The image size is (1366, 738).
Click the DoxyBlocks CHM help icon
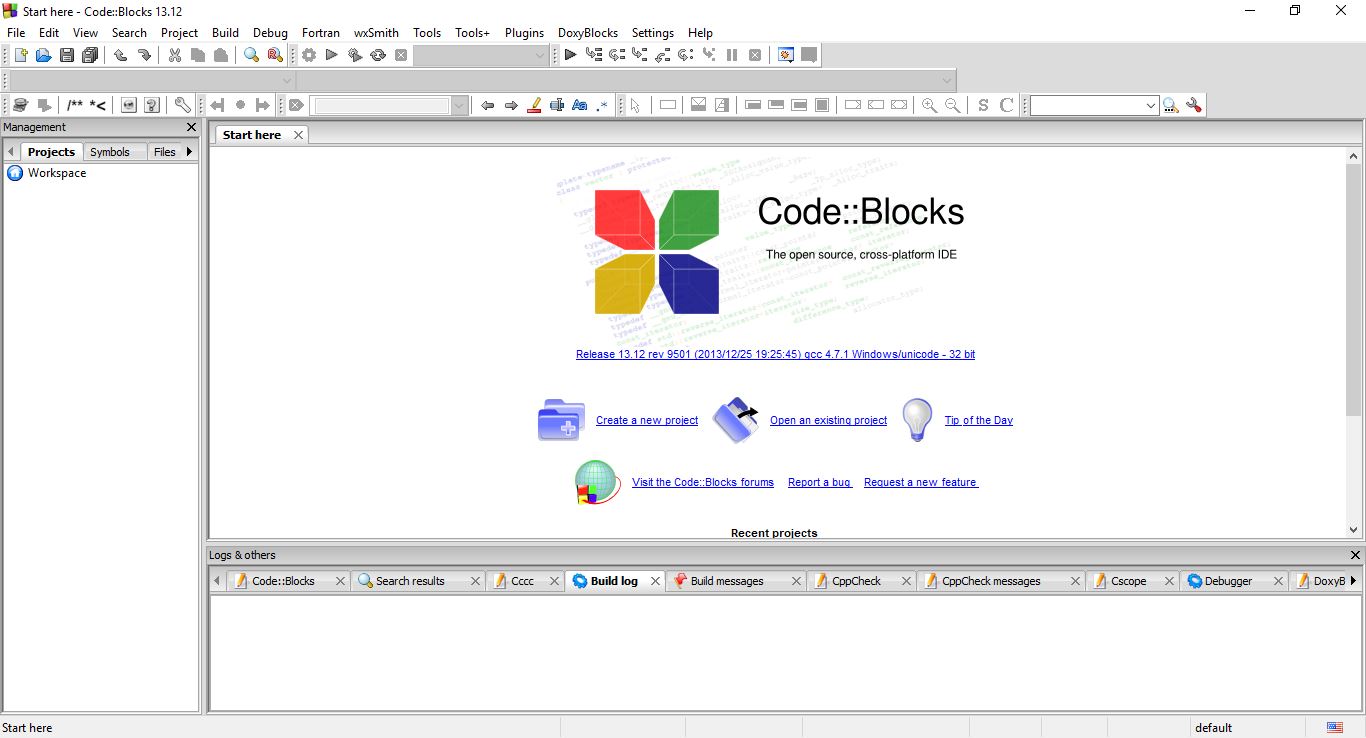152,105
